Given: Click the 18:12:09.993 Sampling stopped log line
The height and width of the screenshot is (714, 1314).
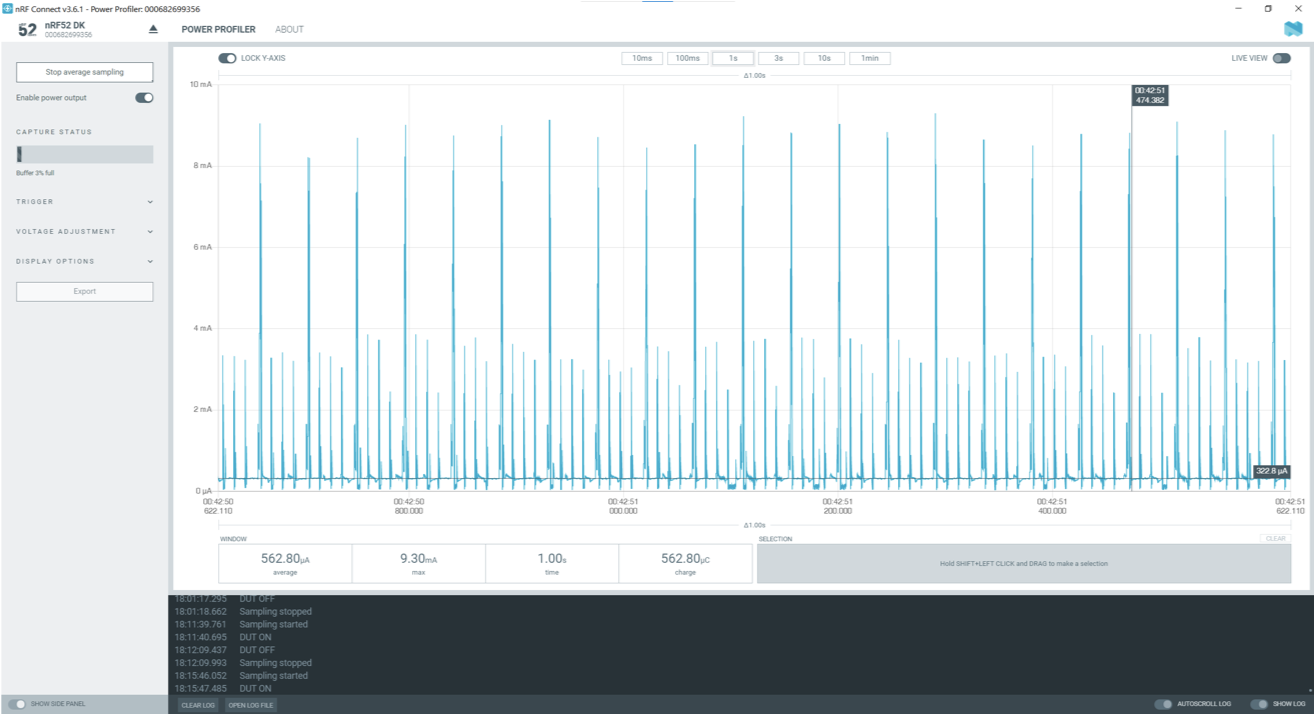Looking at the screenshot, I should [243, 663].
